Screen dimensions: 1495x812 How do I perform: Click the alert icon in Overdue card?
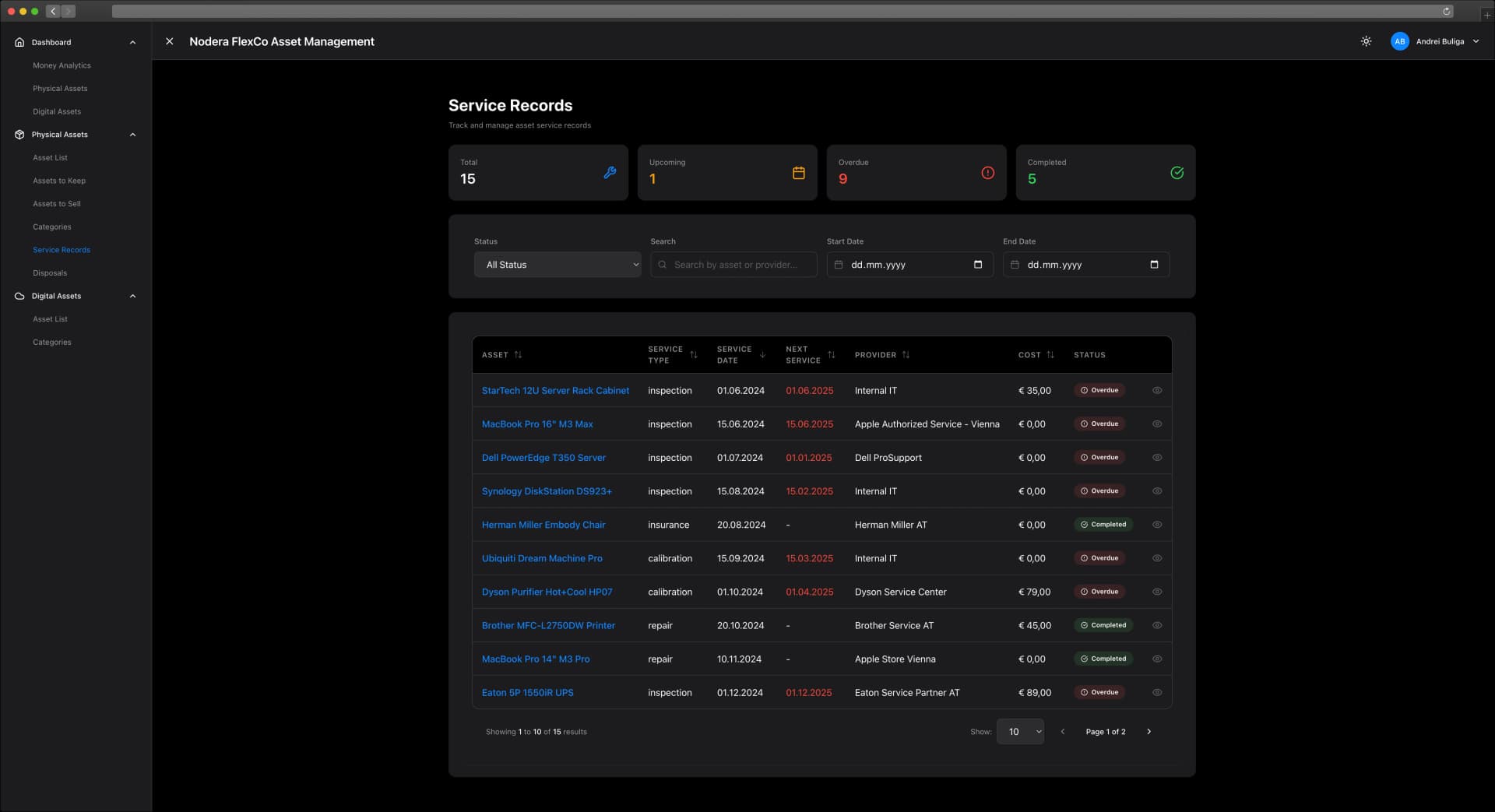pyautogui.click(x=988, y=173)
